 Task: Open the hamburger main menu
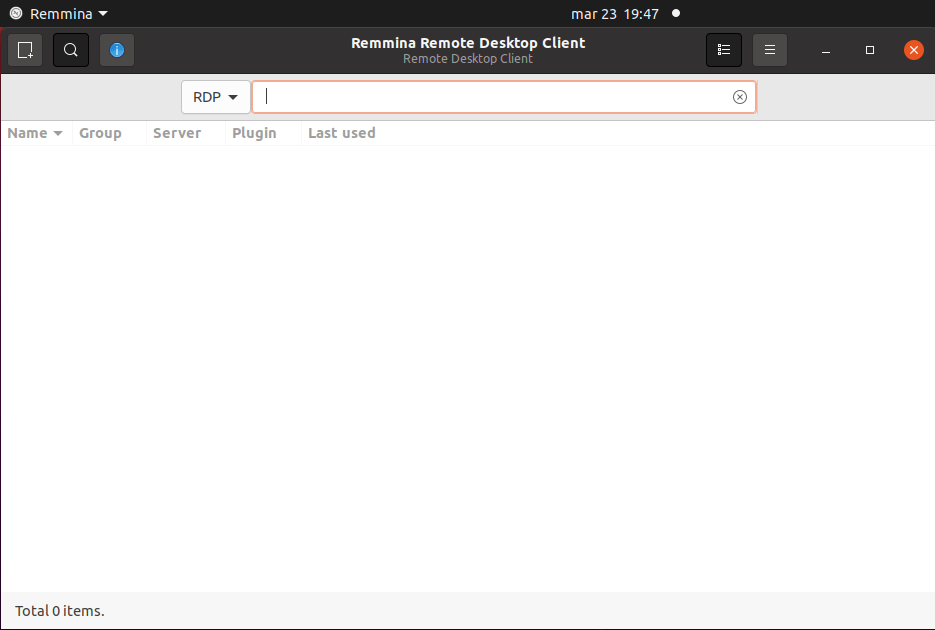tap(770, 50)
